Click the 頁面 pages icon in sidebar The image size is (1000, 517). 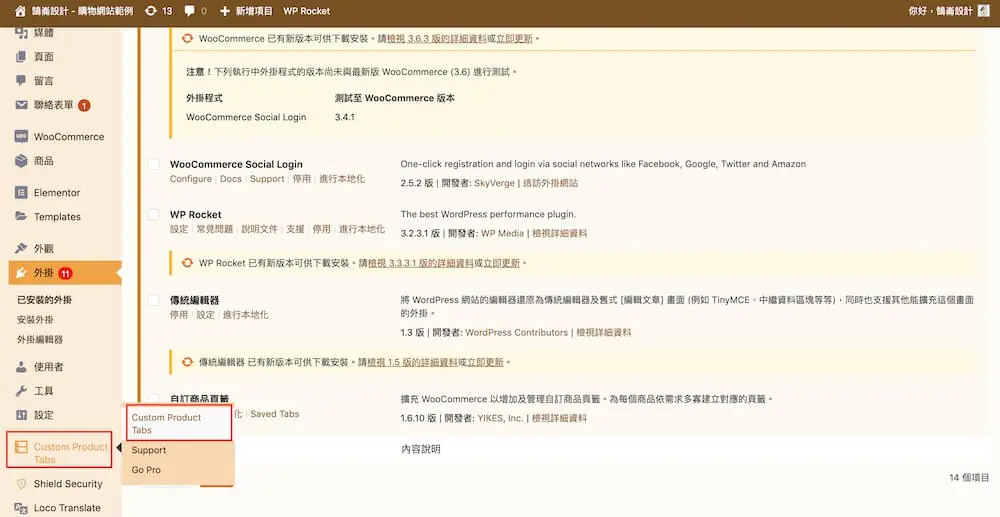pos(21,57)
